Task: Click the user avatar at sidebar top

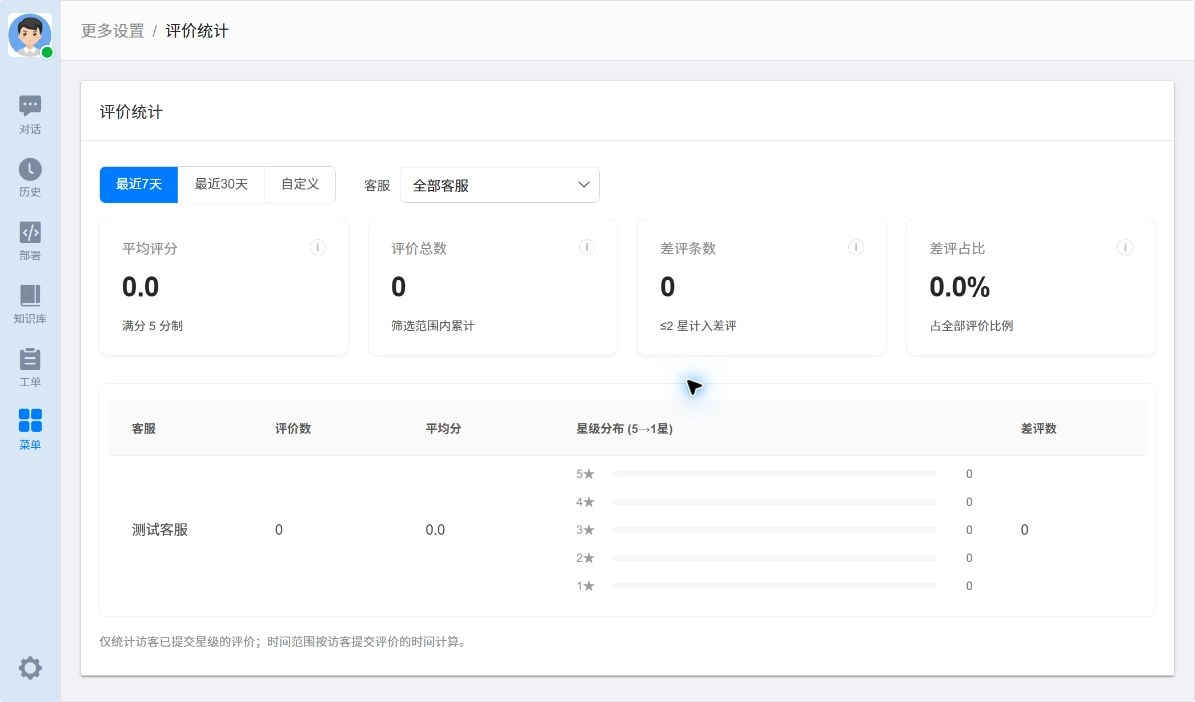Action: pos(30,34)
